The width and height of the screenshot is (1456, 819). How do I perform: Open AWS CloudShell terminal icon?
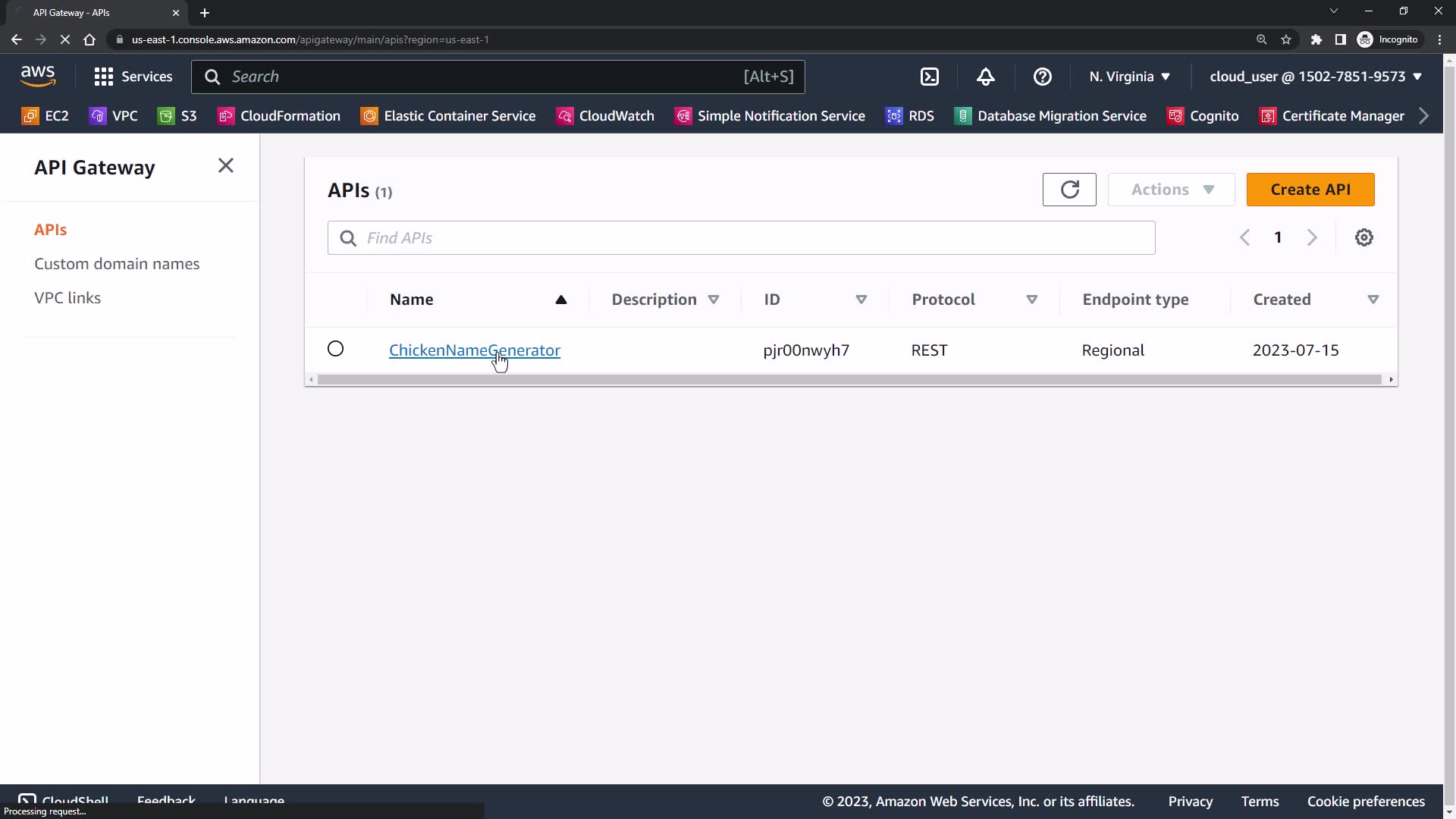click(929, 77)
